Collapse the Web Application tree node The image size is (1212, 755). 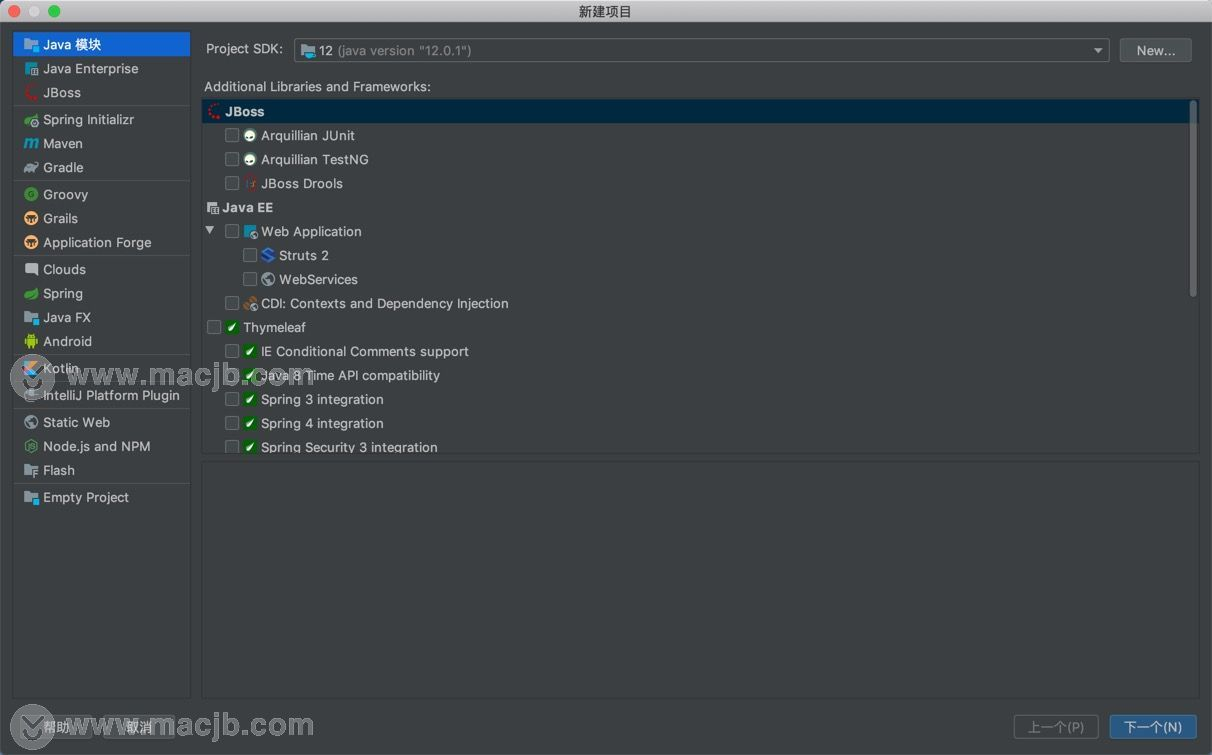point(210,231)
